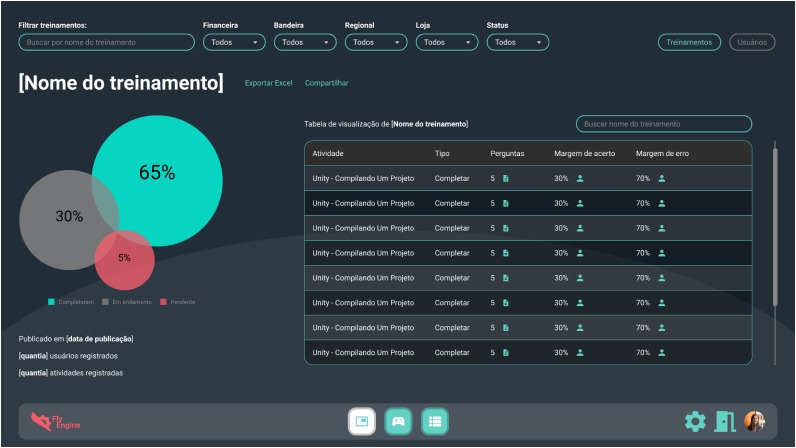Click the Compartilhar link
Image resolution: width=796 pixels, height=448 pixels.
click(327, 83)
